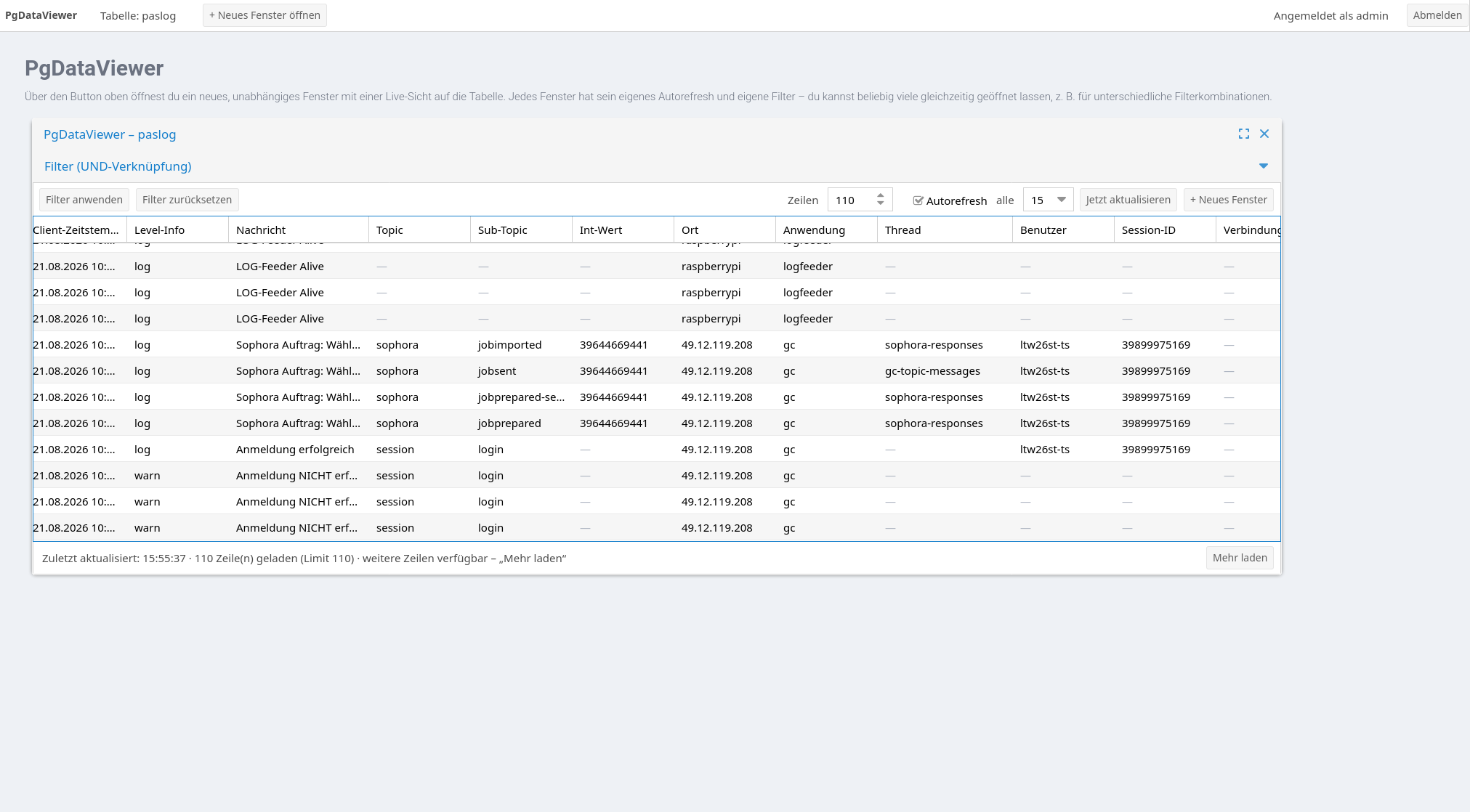Click the + Neues Fenster toolbar button
1470x812 pixels.
point(1228,200)
